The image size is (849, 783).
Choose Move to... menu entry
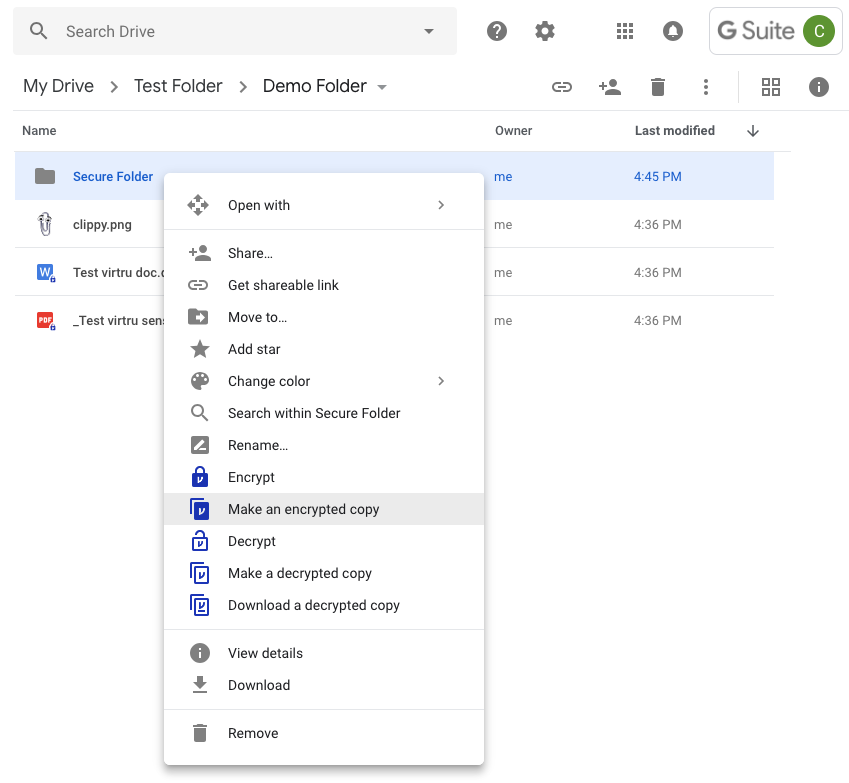(324, 317)
